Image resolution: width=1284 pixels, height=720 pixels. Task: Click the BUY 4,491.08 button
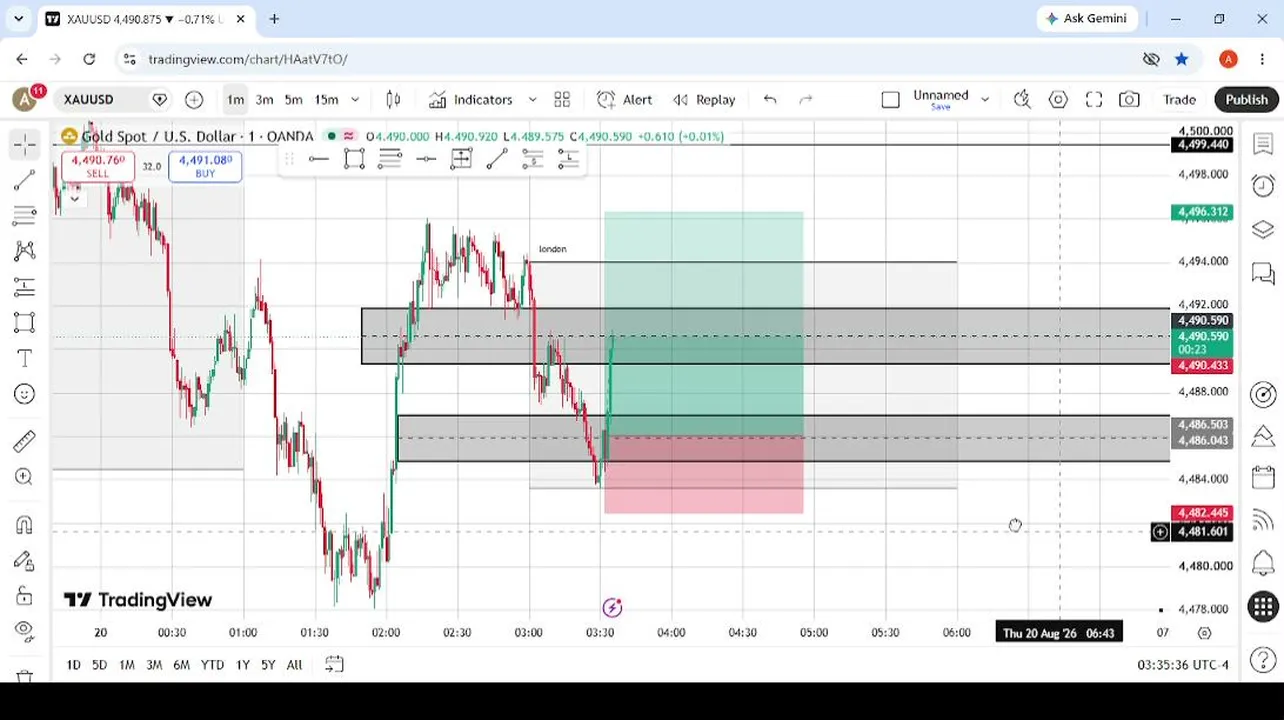pos(205,166)
